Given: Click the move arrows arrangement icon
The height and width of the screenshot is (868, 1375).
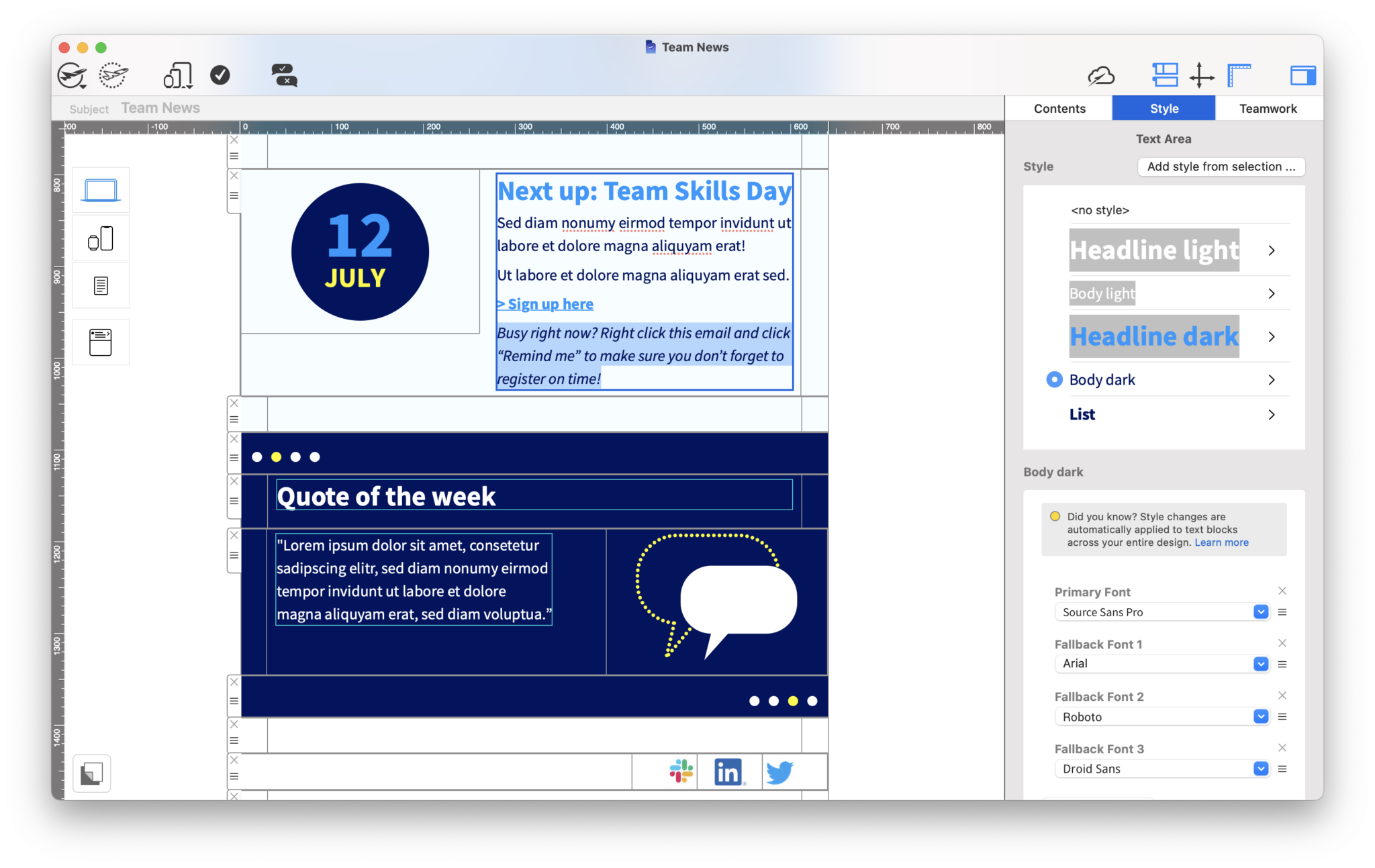Looking at the screenshot, I should coord(1202,75).
